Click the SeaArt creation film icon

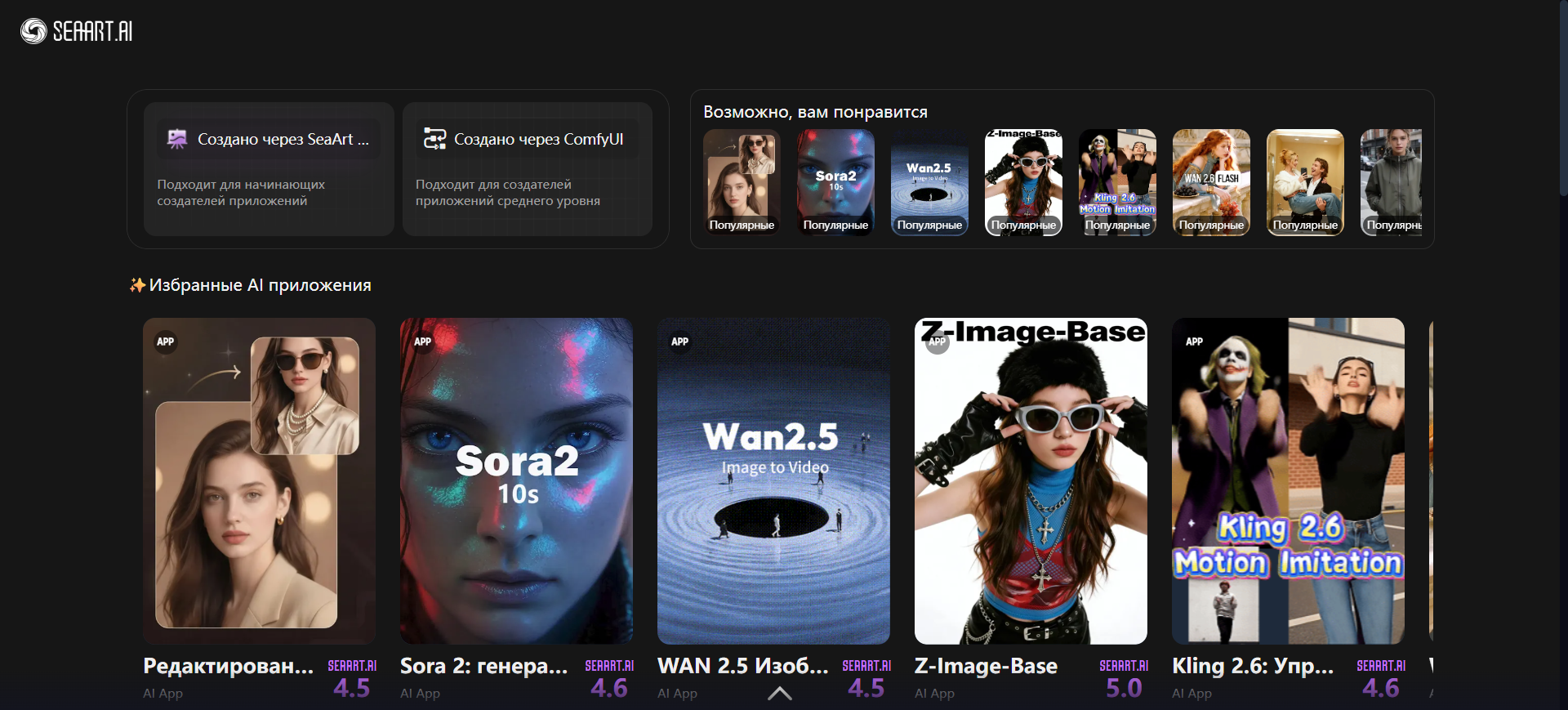177,139
